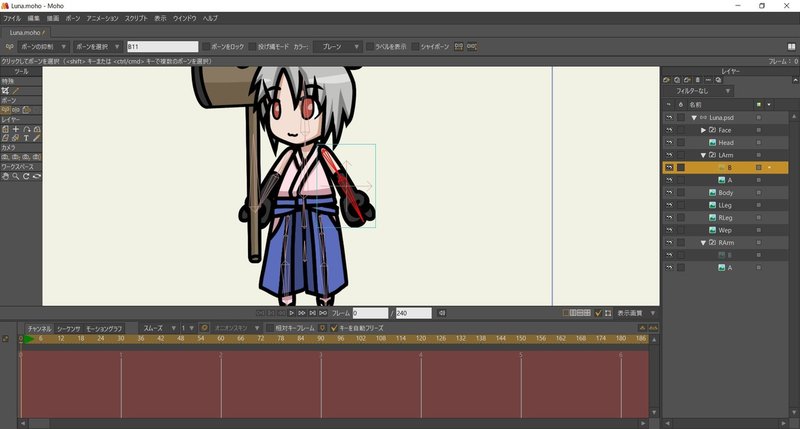Collapse the LArm layer group
This screenshot has width=800, height=429.
click(703, 155)
